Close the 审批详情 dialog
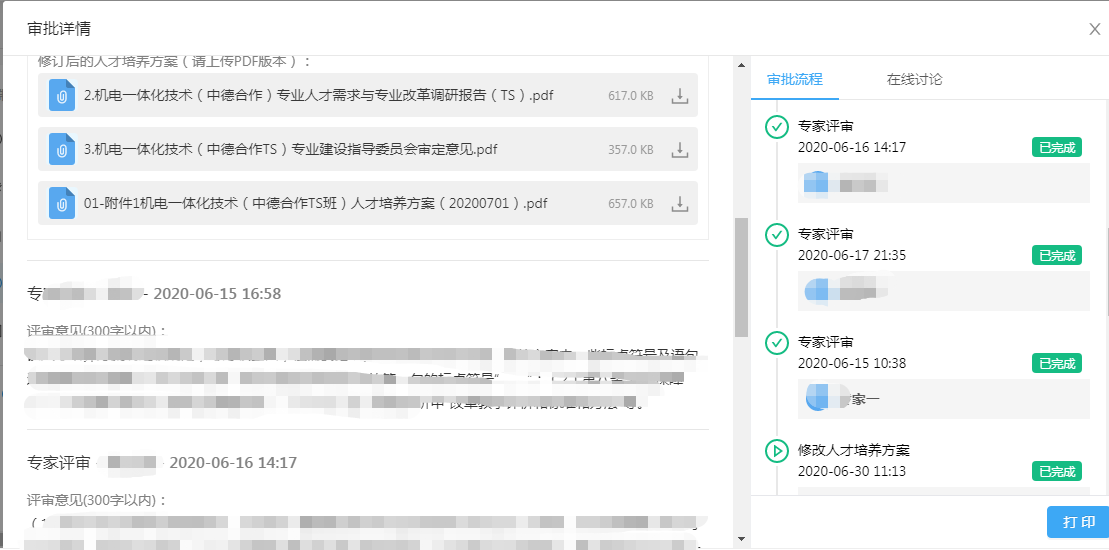The image size is (1109, 550). [x=1095, y=29]
